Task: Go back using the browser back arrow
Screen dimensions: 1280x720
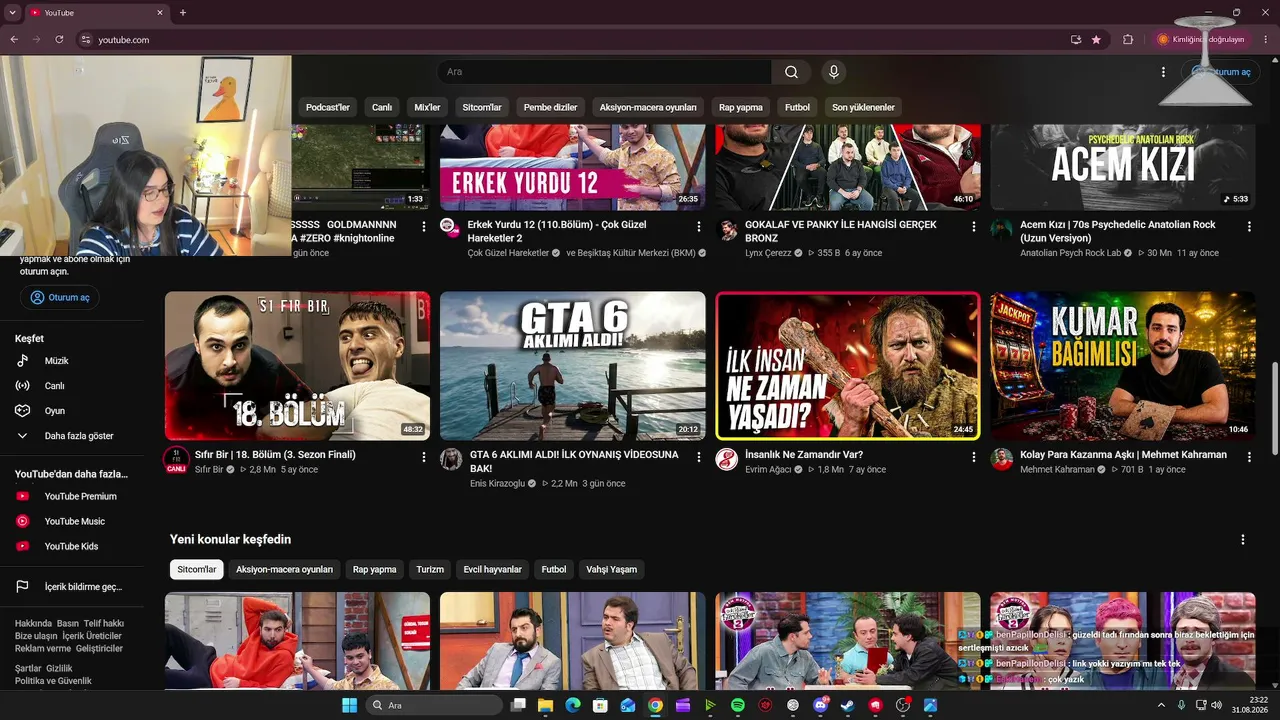Action: [14, 40]
